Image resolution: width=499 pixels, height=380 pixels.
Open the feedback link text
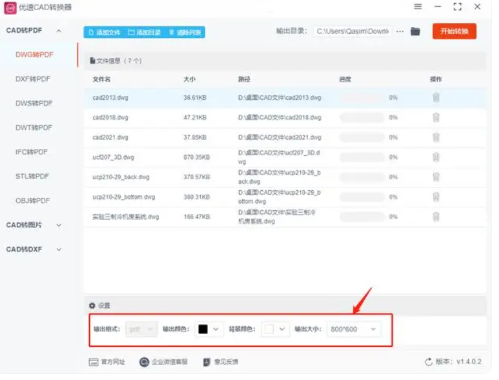[226, 362]
